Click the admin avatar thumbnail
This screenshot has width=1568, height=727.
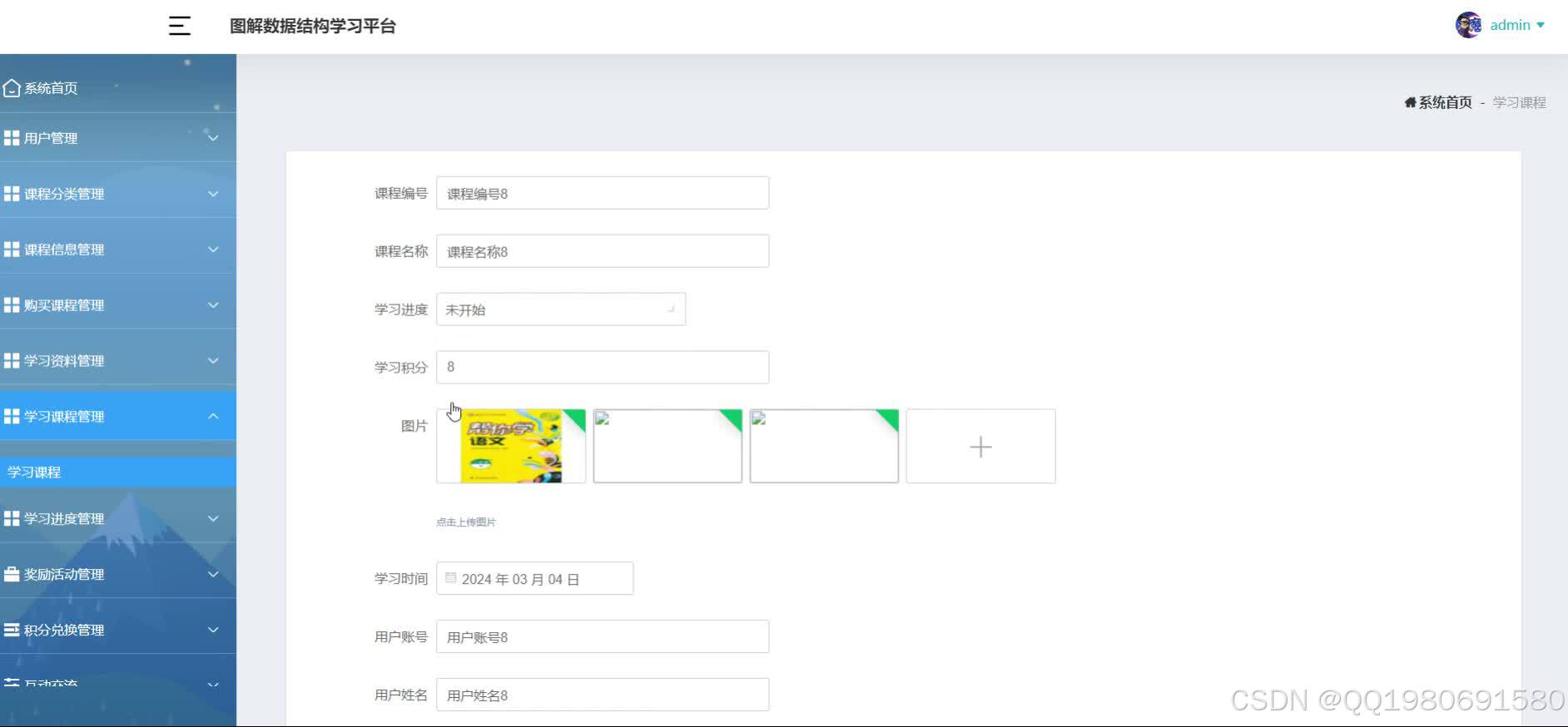click(x=1467, y=24)
